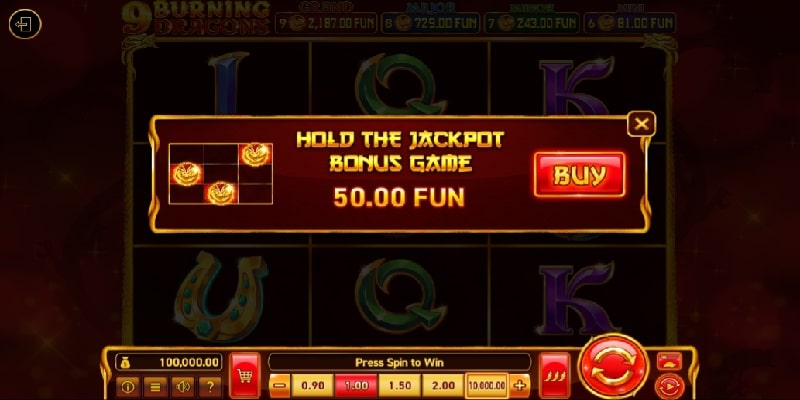Image resolution: width=800 pixels, height=400 pixels.
Task: Open the shopping cart buy feature
Action: pyautogui.click(x=245, y=376)
